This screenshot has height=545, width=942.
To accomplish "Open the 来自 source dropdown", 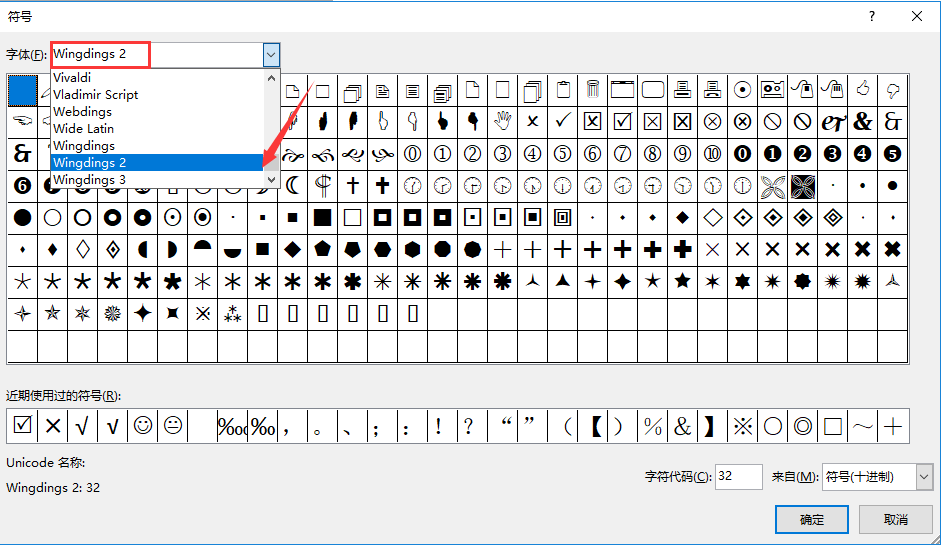I will 924,477.
